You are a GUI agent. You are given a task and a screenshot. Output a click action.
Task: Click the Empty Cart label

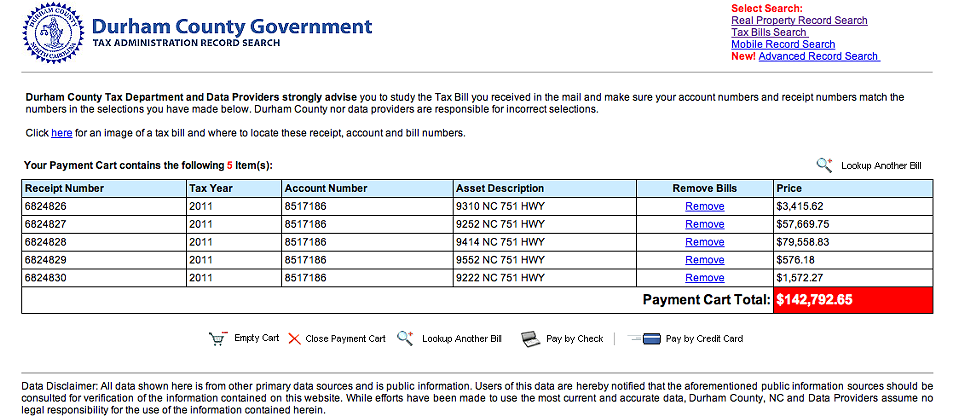[256, 338]
